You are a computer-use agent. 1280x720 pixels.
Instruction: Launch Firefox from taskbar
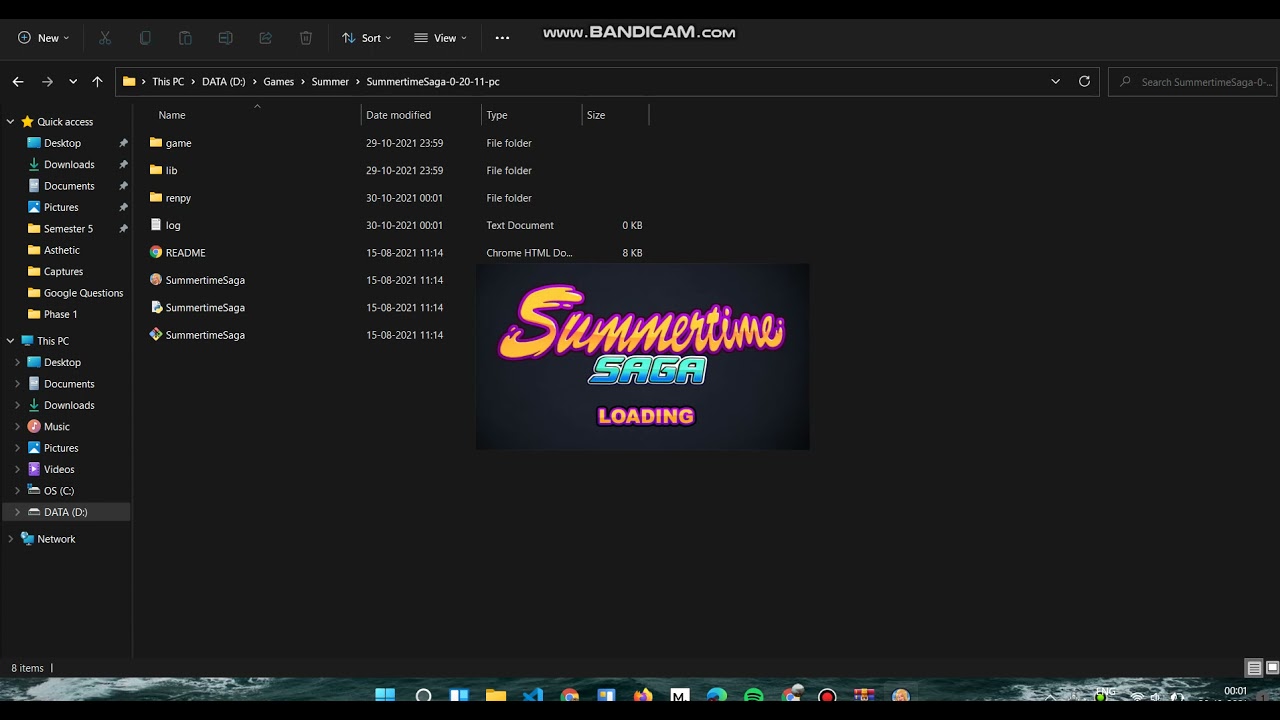point(642,695)
